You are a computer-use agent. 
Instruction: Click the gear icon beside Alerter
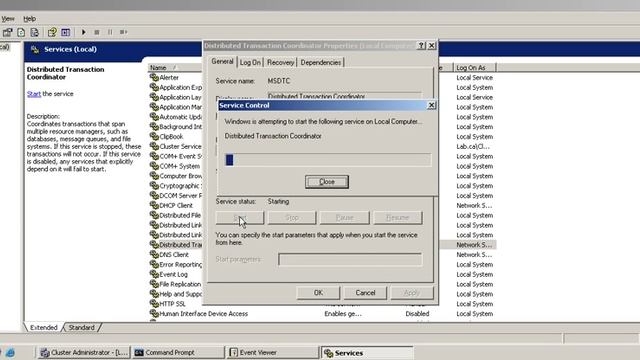point(154,77)
